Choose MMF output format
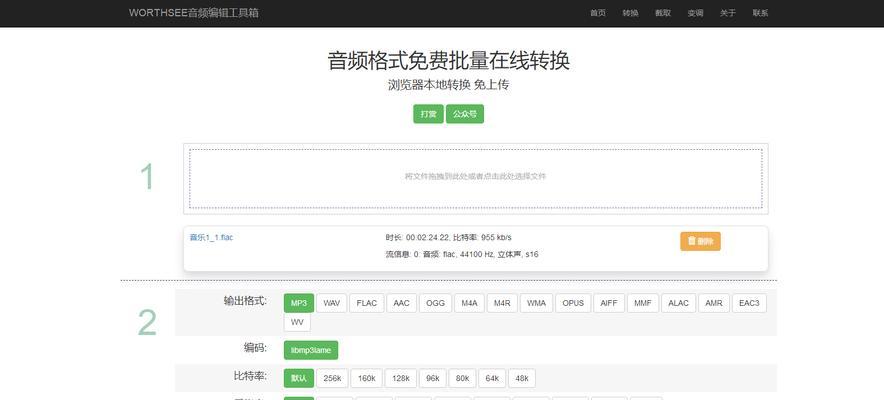Viewport: 884px width, 400px height. point(643,303)
